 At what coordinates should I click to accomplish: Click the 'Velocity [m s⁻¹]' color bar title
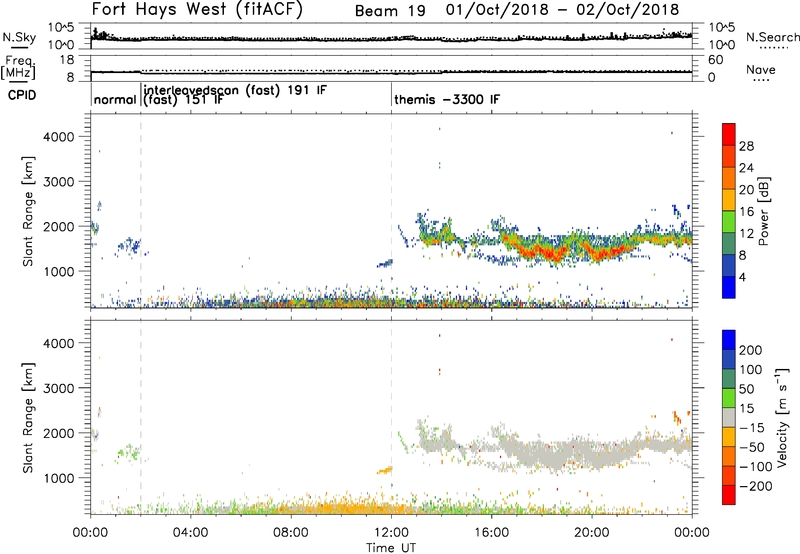coord(782,417)
